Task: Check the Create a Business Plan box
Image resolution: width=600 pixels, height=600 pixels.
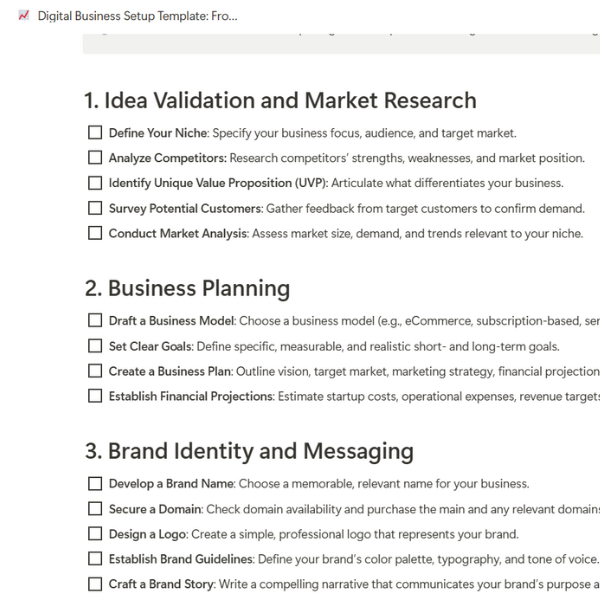Action: click(x=95, y=371)
